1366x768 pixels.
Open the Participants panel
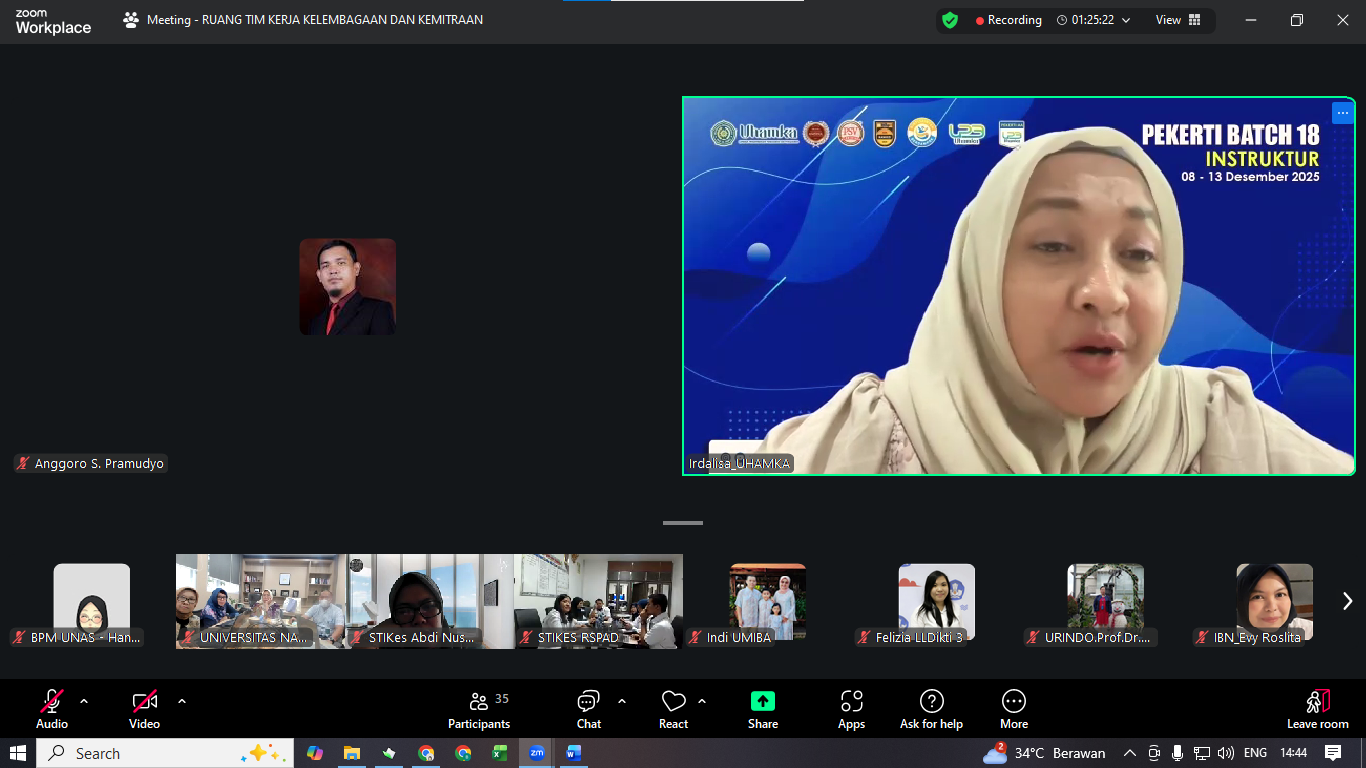tap(479, 709)
